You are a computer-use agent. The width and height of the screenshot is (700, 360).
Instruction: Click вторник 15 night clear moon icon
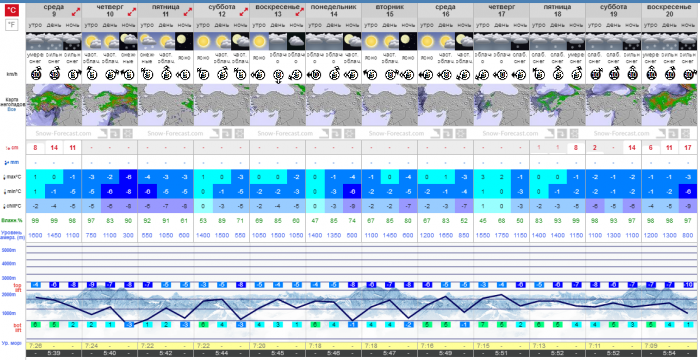pyautogui.click(x=408, y=41)
